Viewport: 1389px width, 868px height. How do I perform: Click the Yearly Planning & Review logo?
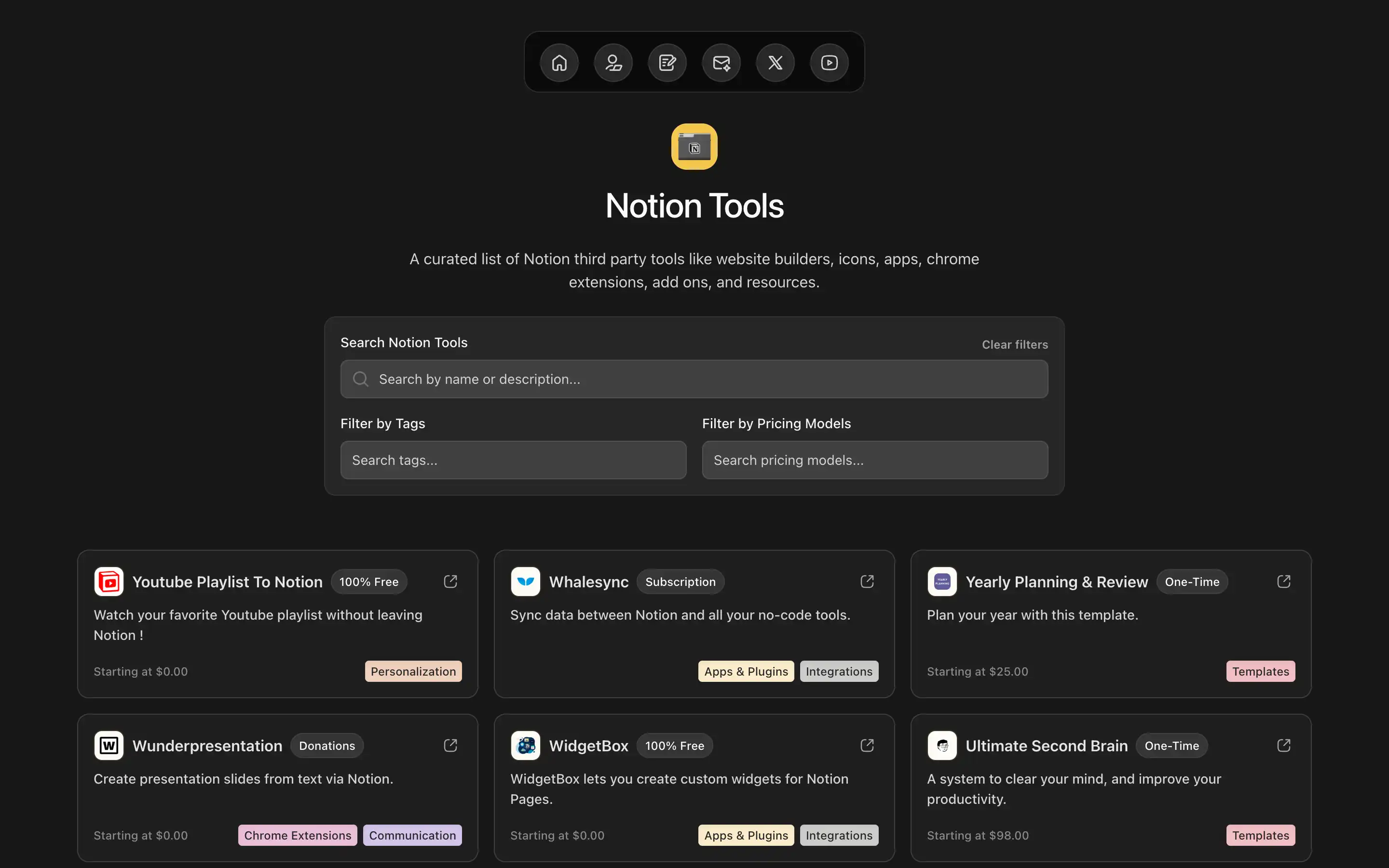click(x=942, y=582)
